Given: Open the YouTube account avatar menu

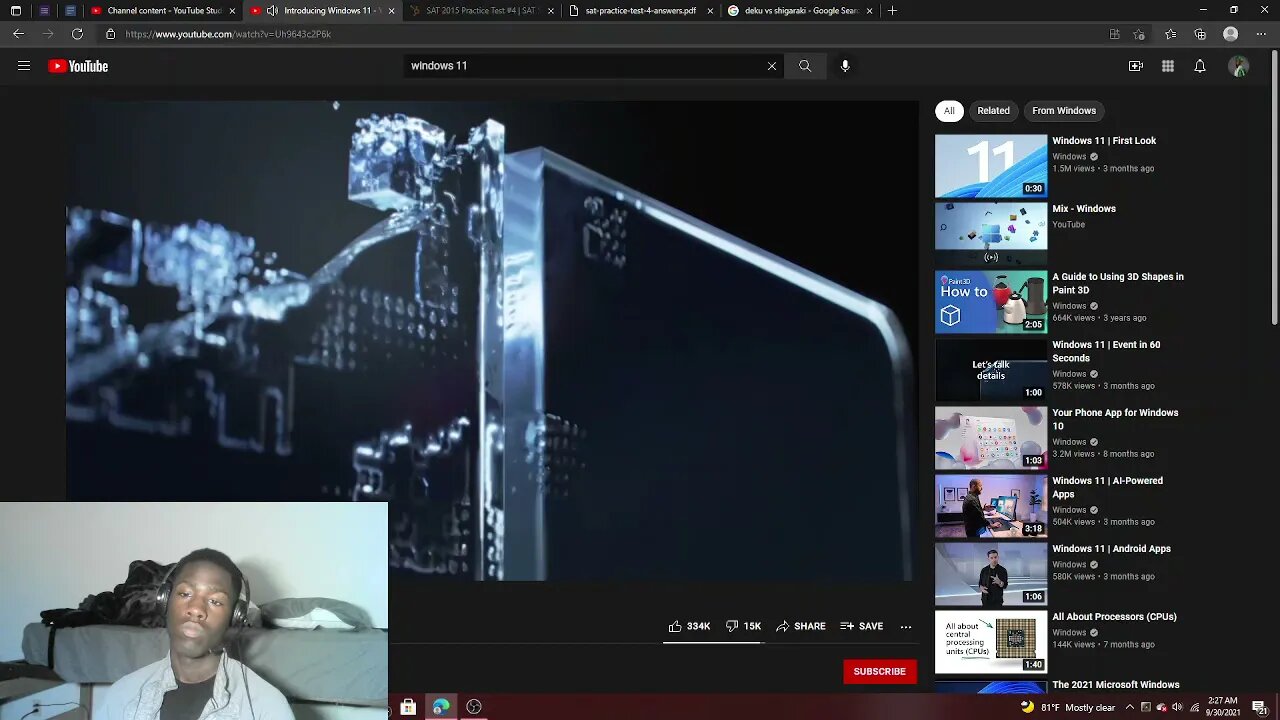Looking at the screenshot, I should coord(1239,66).
